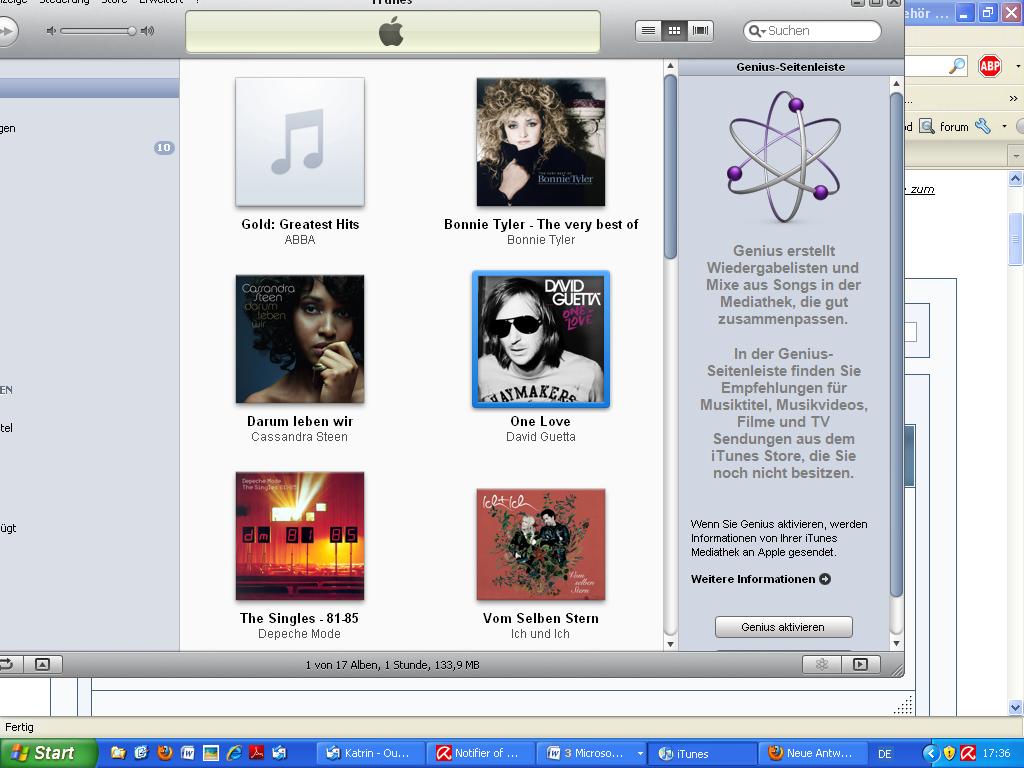
Task: Launch Internet Explorer from Quick Launch
Action: click(x=234, y=753)
